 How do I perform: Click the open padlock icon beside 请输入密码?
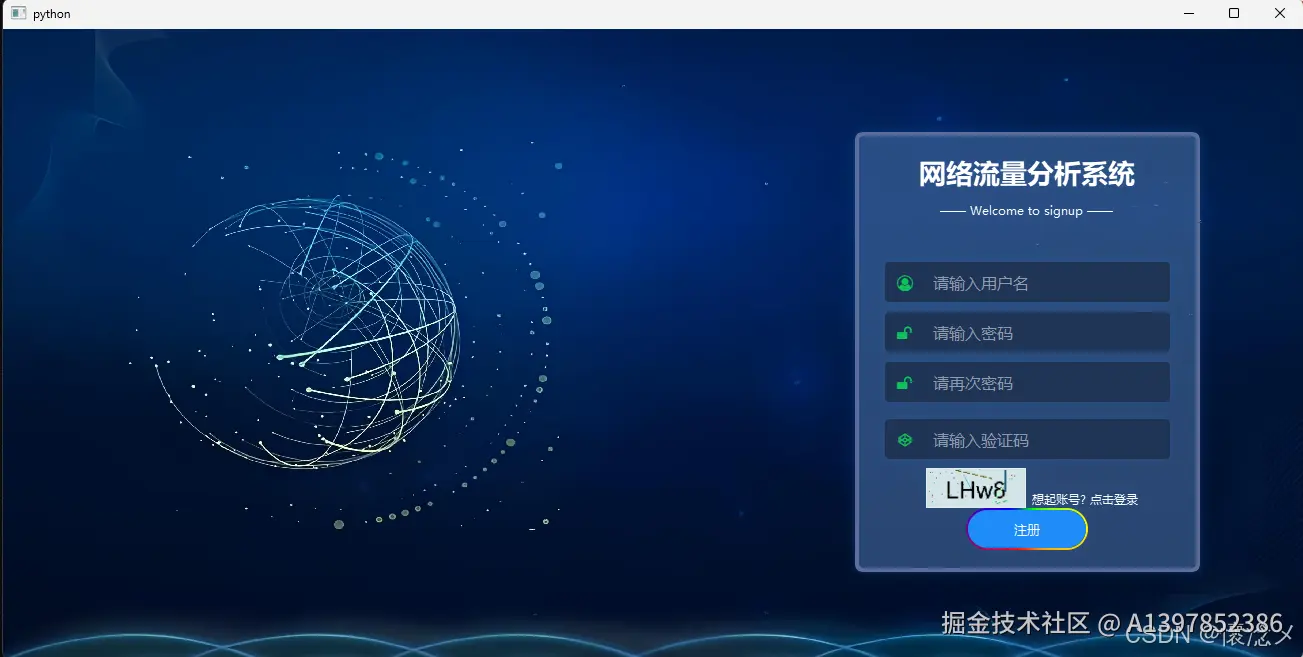[x=906, y=332]
